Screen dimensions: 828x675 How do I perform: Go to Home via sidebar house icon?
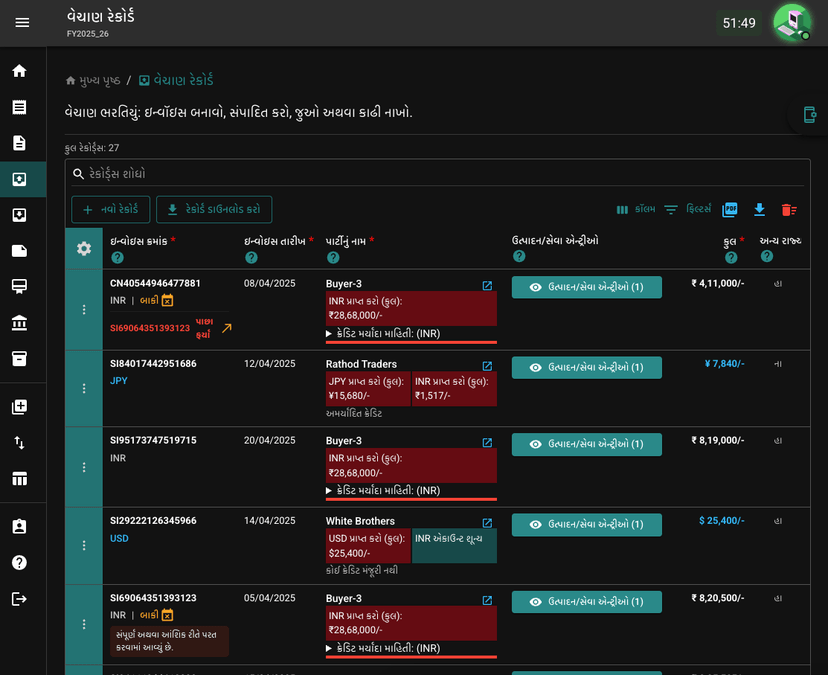(20, 71)
